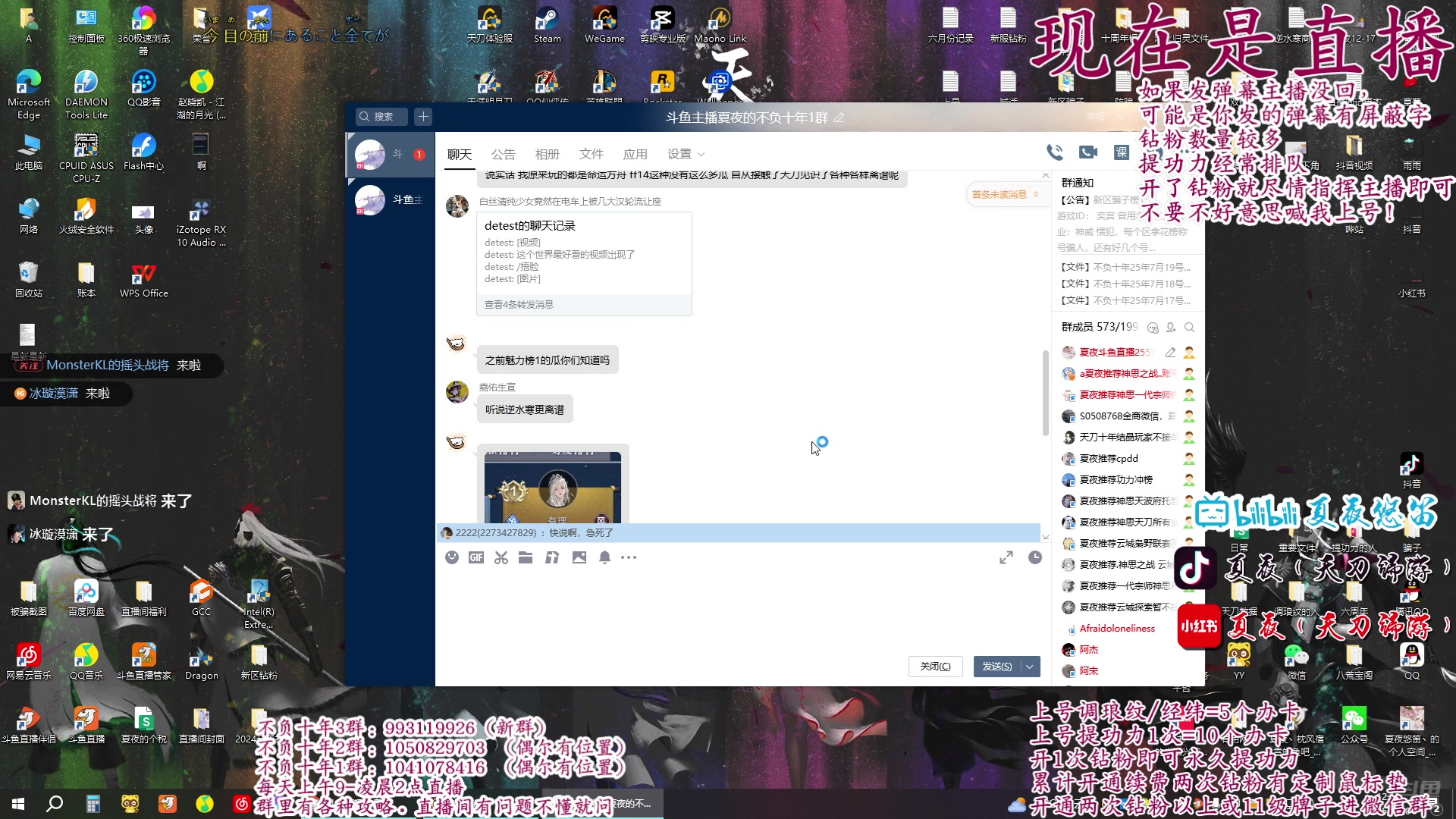Open 群通知 header
Screen dimensions: 1456x819
1077,183
